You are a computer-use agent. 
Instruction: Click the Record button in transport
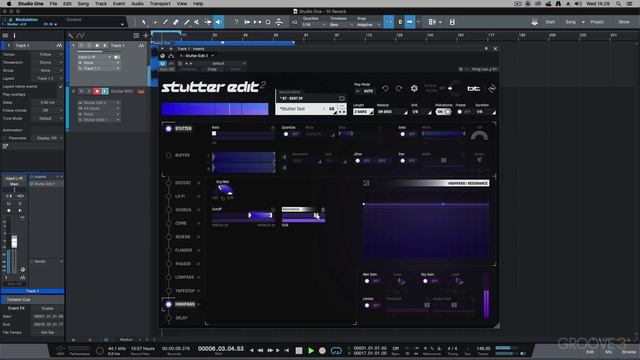click(322, 350)
